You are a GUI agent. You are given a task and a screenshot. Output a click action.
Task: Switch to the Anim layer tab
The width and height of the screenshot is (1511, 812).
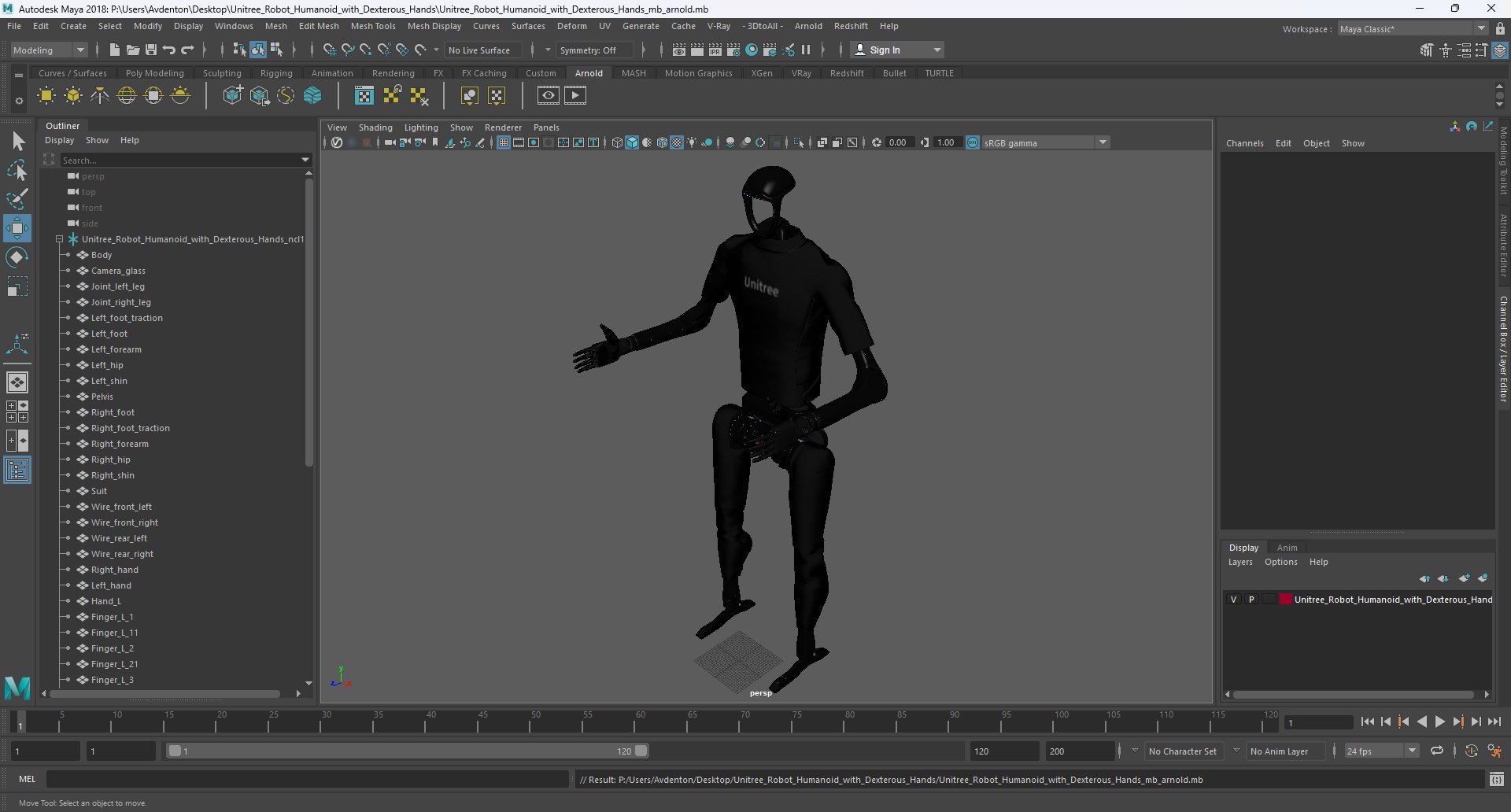pyautogui.click(x=1287, y=548)
